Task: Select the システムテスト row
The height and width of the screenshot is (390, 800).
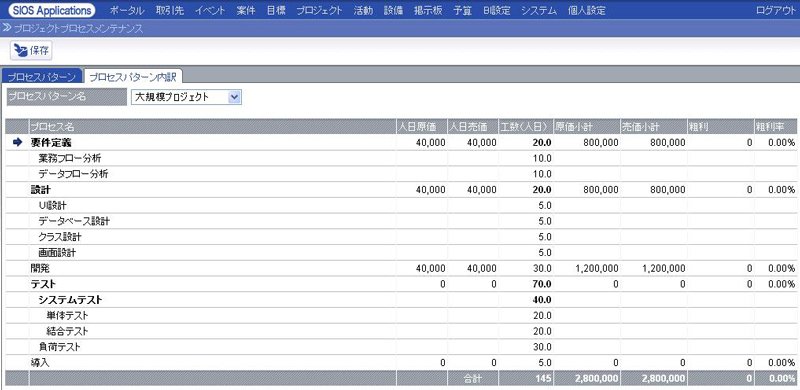Action: click(x=401, y=300)
